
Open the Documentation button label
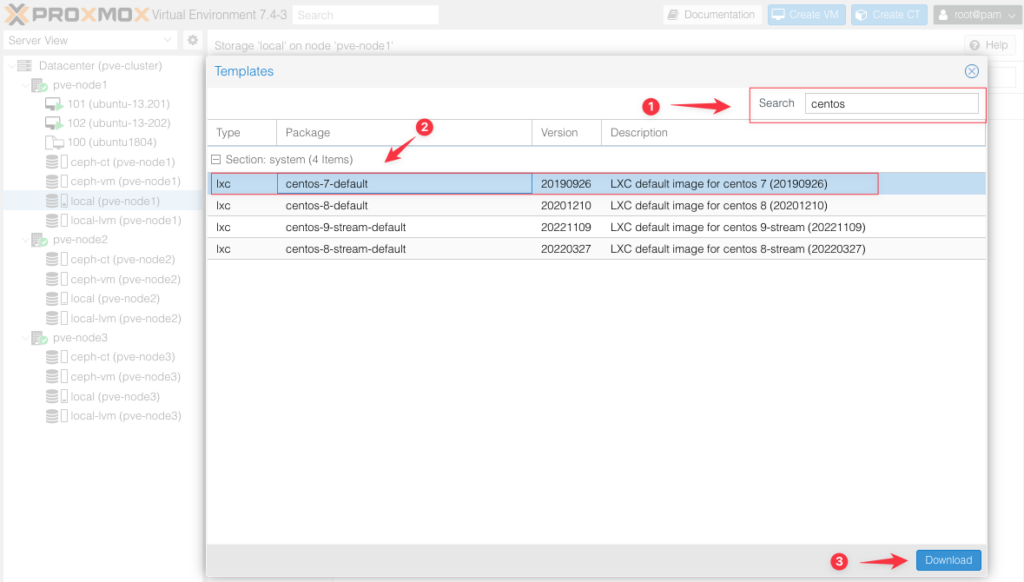[x=719, y=14]
